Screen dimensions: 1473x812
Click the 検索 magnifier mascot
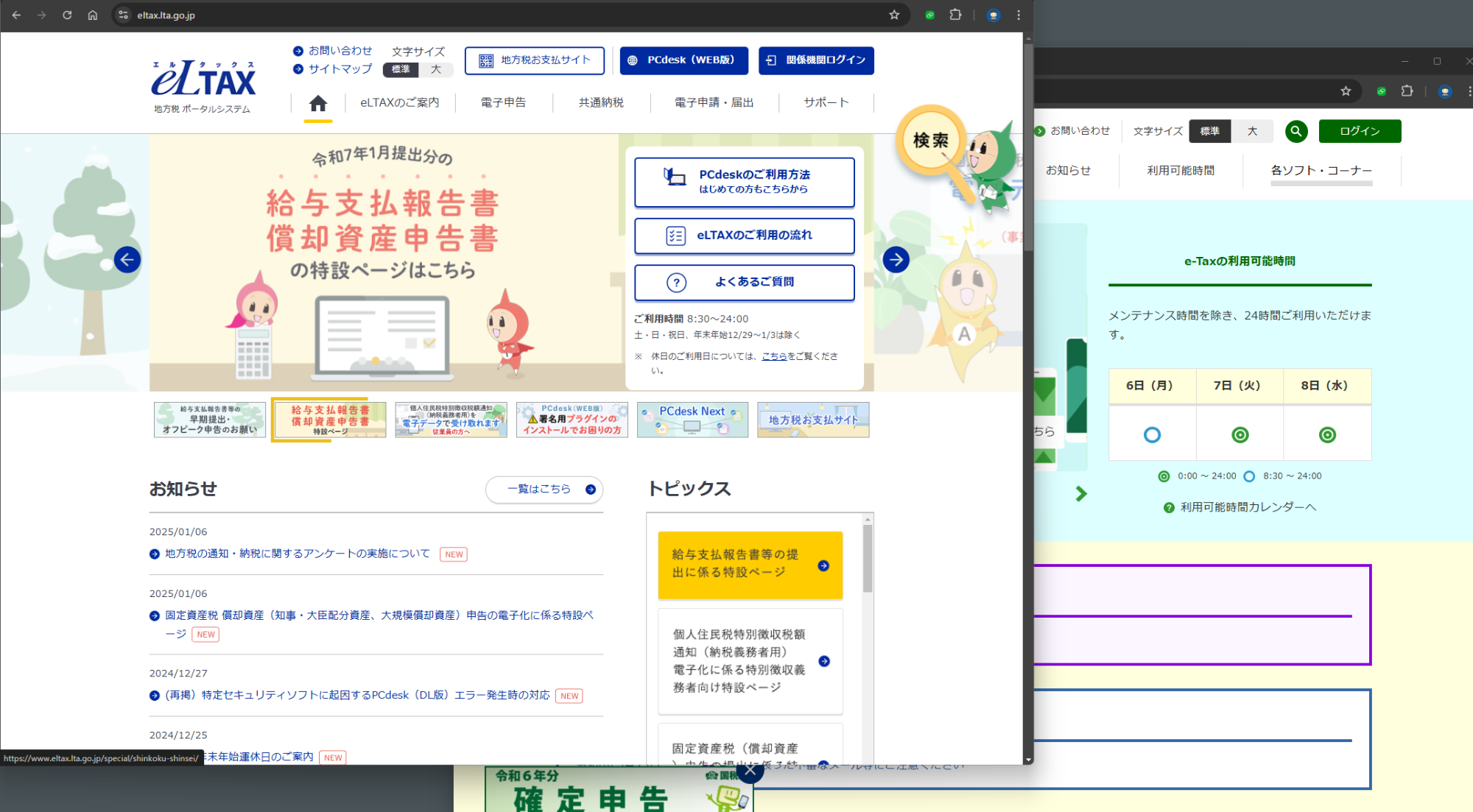click(x=931, y=141)
